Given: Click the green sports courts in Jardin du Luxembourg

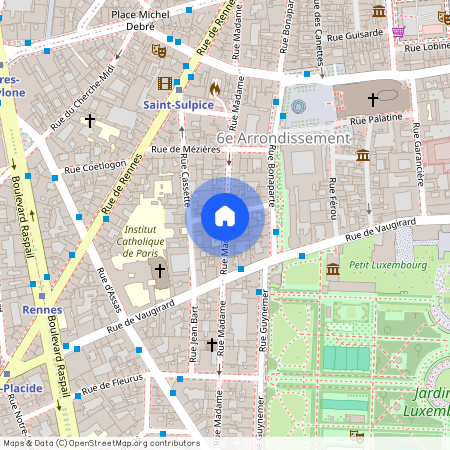Looking at the screenshot, I should click(x=347, y=358).
